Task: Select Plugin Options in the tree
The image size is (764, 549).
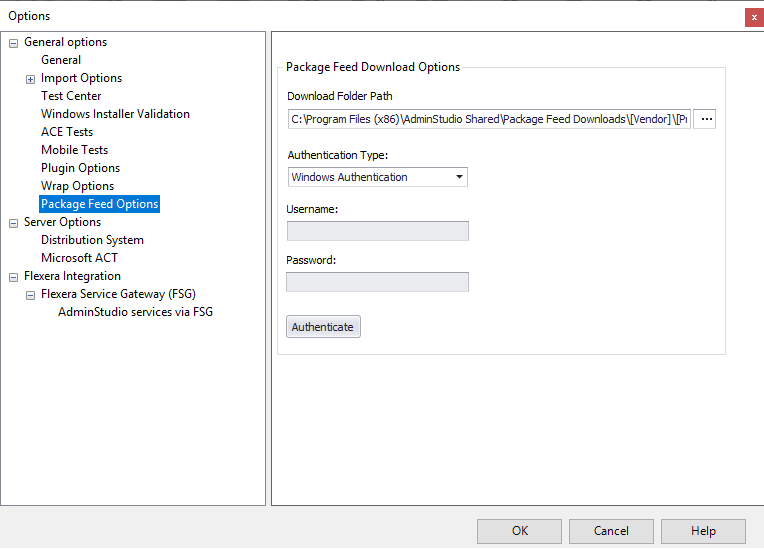Action: coord(80,168)
